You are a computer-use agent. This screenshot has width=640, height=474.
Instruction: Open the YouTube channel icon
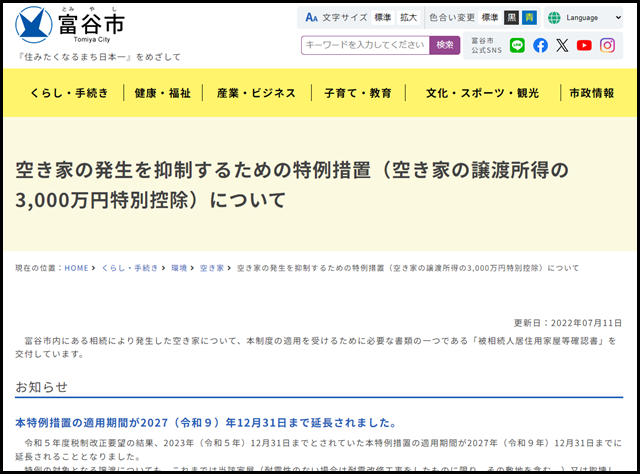[584, 45]
